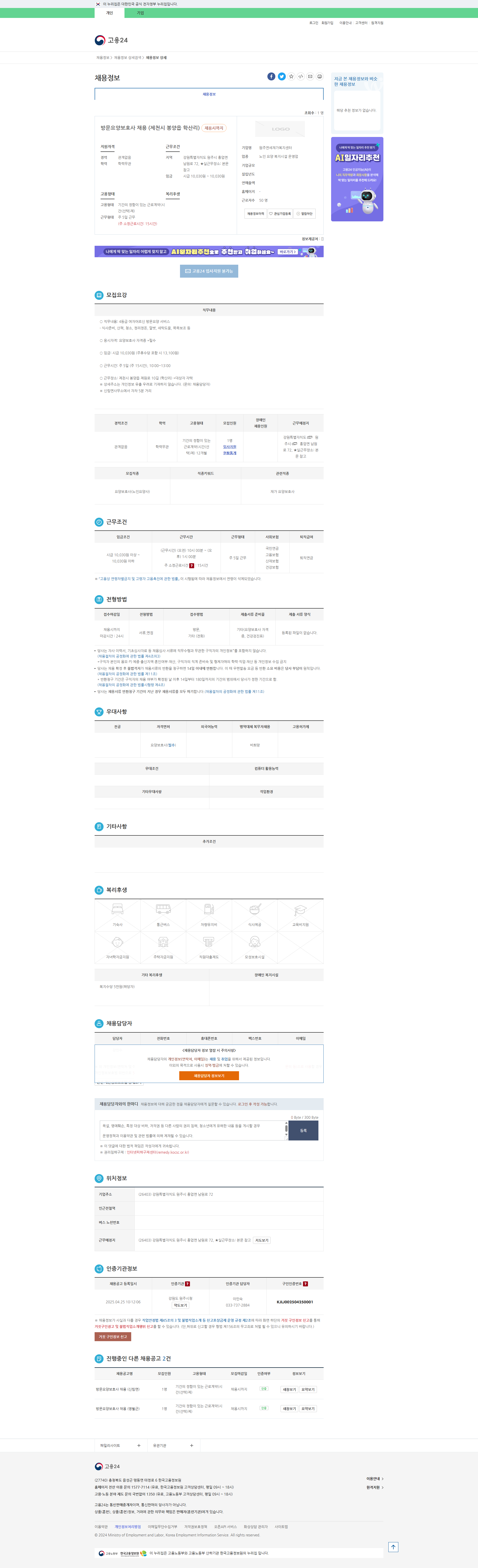Click the 직원대출제도 welfare icon
The width and height of the screenshot is (478, 1568).
(x=209, y=947)
